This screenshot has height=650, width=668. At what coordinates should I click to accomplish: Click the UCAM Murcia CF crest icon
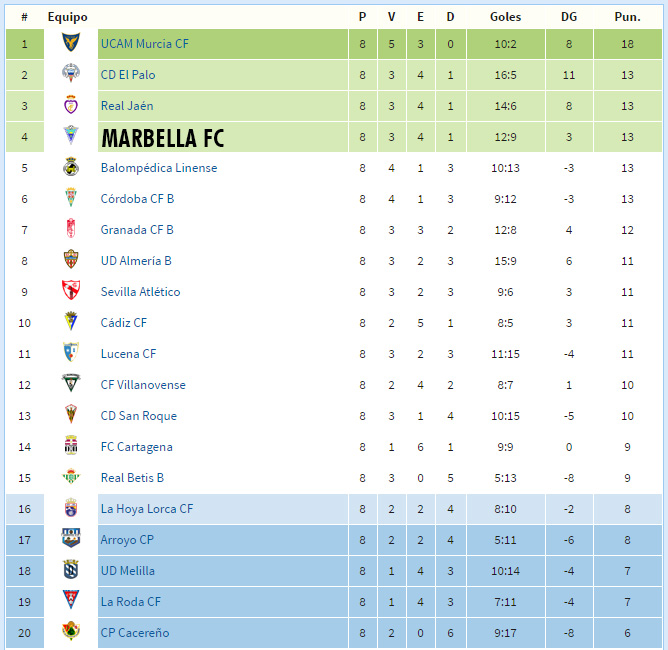pos(71,43)
